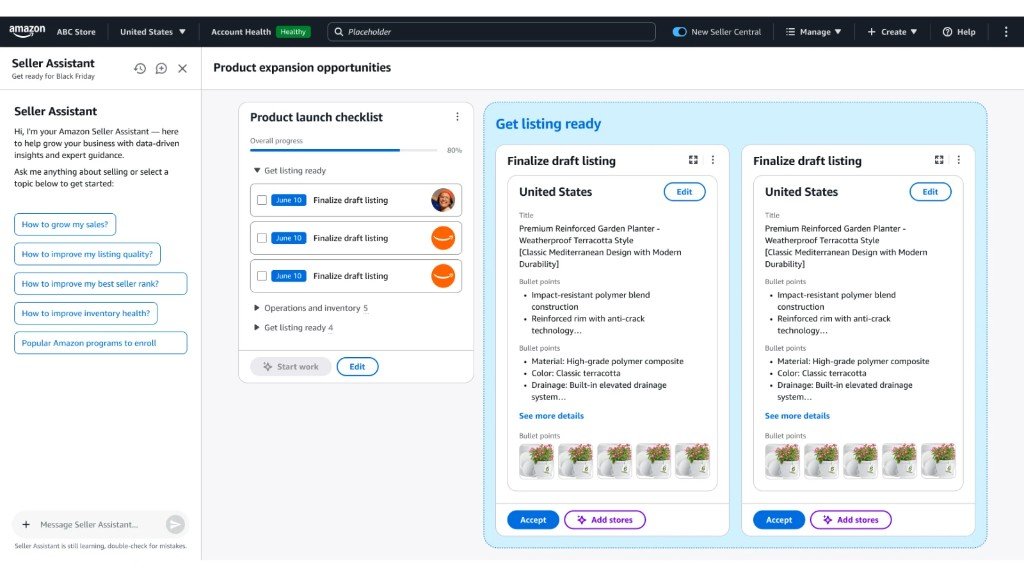Open the chat history clock icon
1024x576 pixels.
[140, 69]
